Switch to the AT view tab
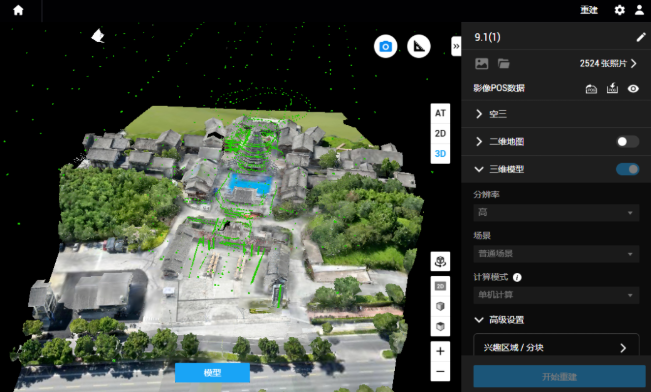 440,113
